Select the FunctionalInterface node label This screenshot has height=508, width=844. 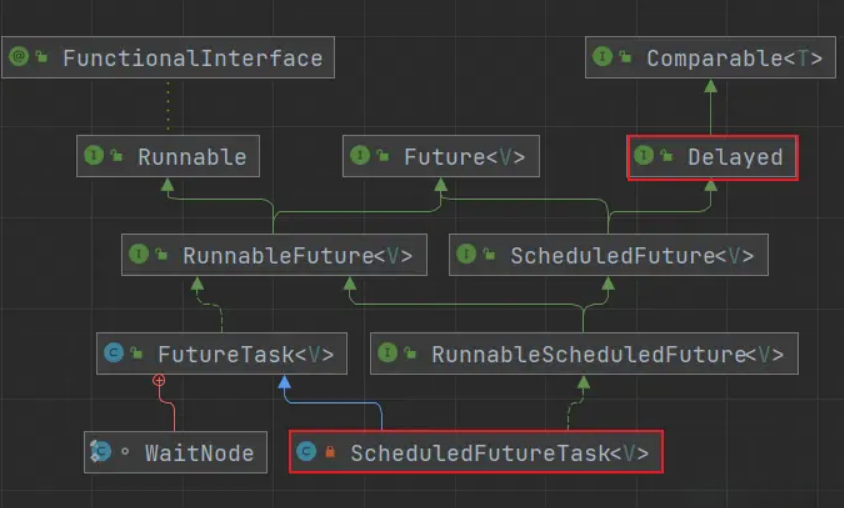click(192, 58)
